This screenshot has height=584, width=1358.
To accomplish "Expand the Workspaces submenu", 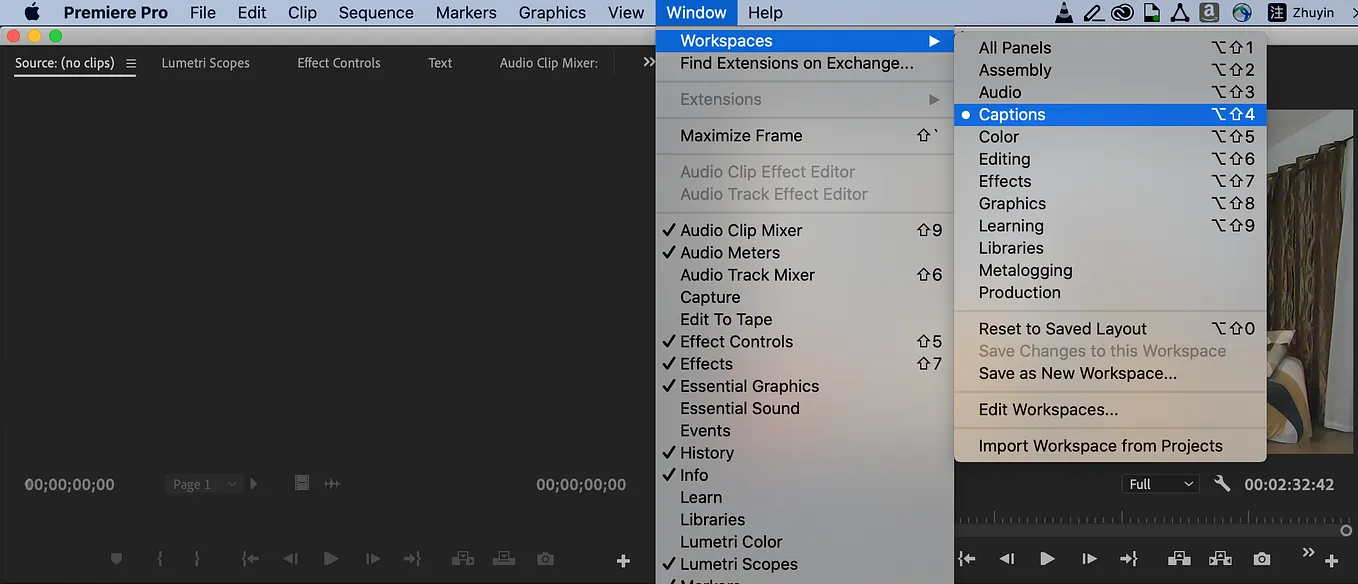I will click(x=805, y=41).
